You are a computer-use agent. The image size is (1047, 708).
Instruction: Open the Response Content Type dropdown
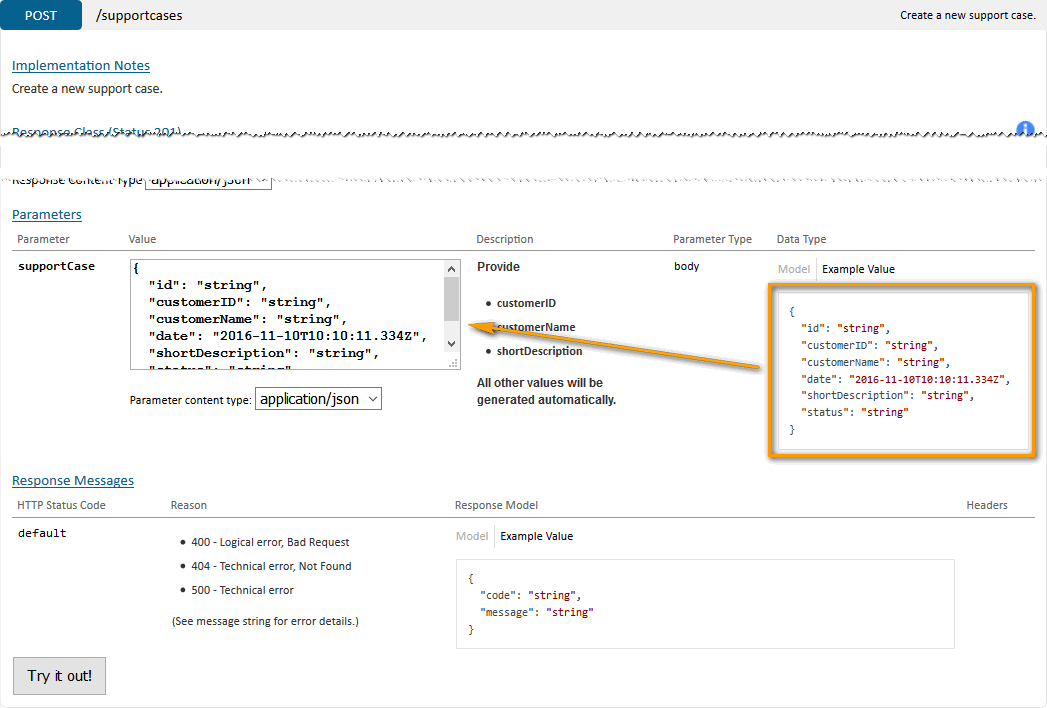208,181
